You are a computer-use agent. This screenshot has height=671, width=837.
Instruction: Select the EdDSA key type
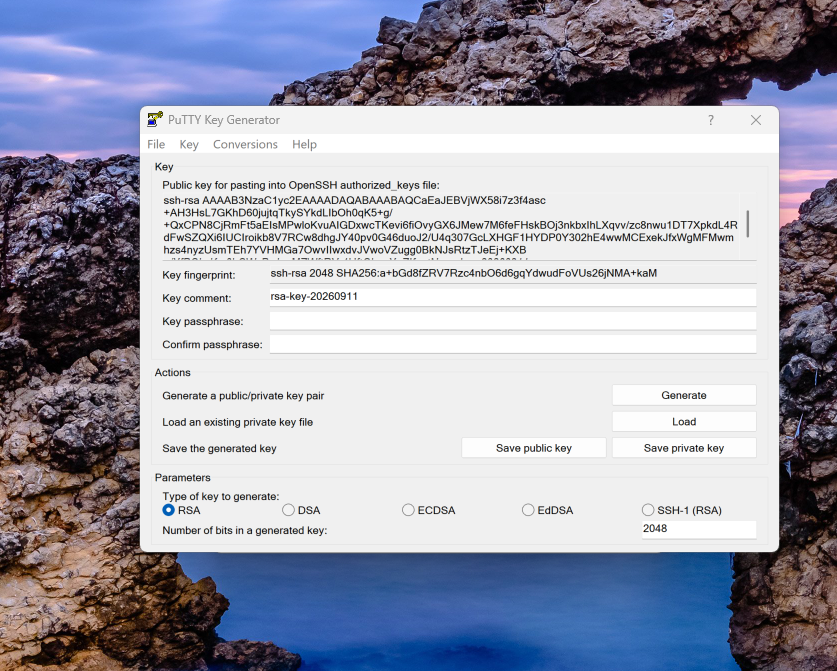pyautogui.click(x=548, y=510)
